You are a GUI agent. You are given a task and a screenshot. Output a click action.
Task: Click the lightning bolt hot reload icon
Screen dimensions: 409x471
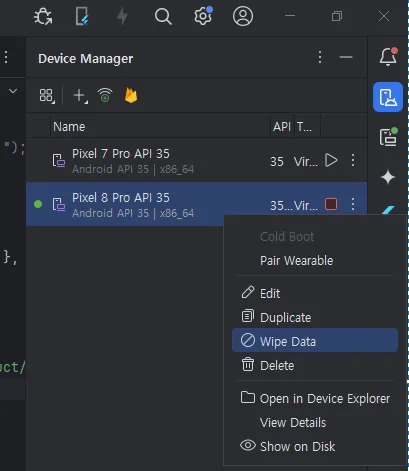[x=123, y=16]
